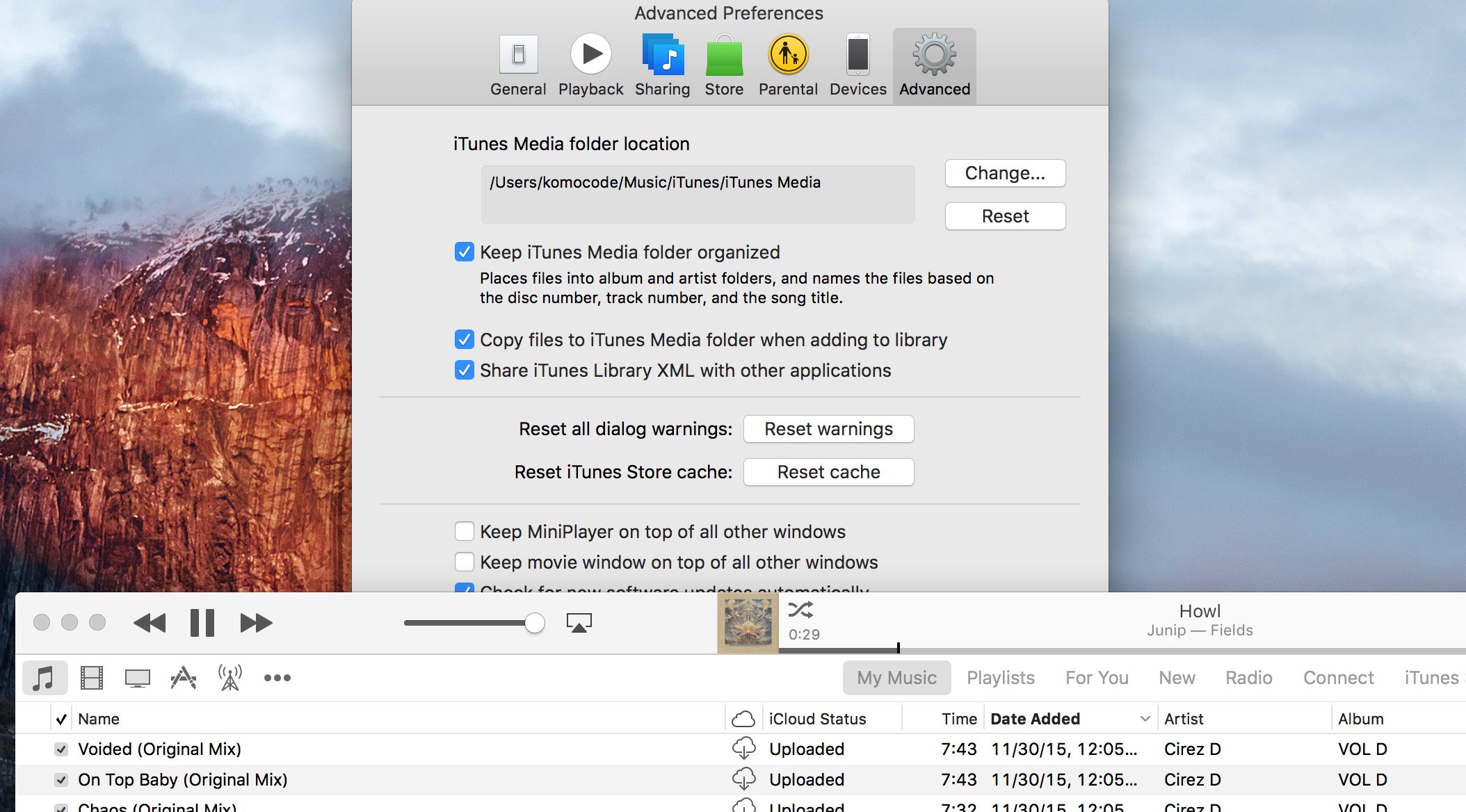Click the Change... media folder button

(1005, 173)
